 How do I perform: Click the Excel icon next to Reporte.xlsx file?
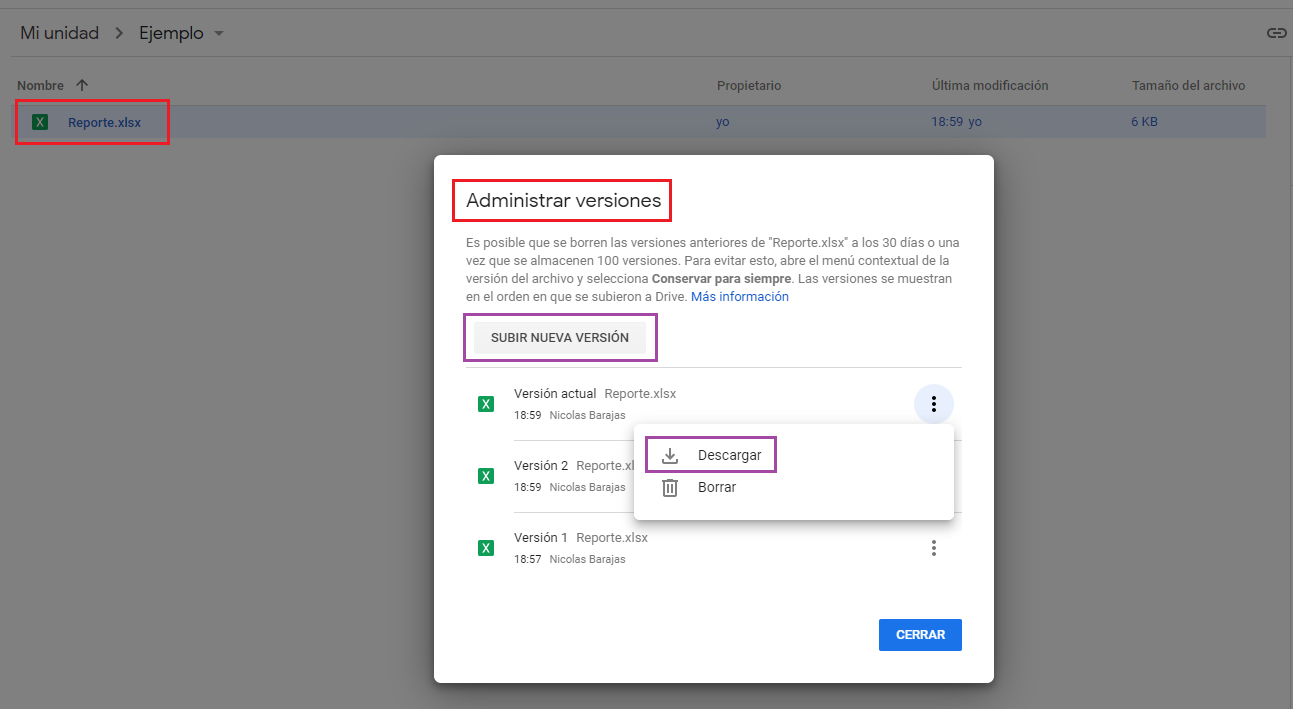click(x=40, y=122)
